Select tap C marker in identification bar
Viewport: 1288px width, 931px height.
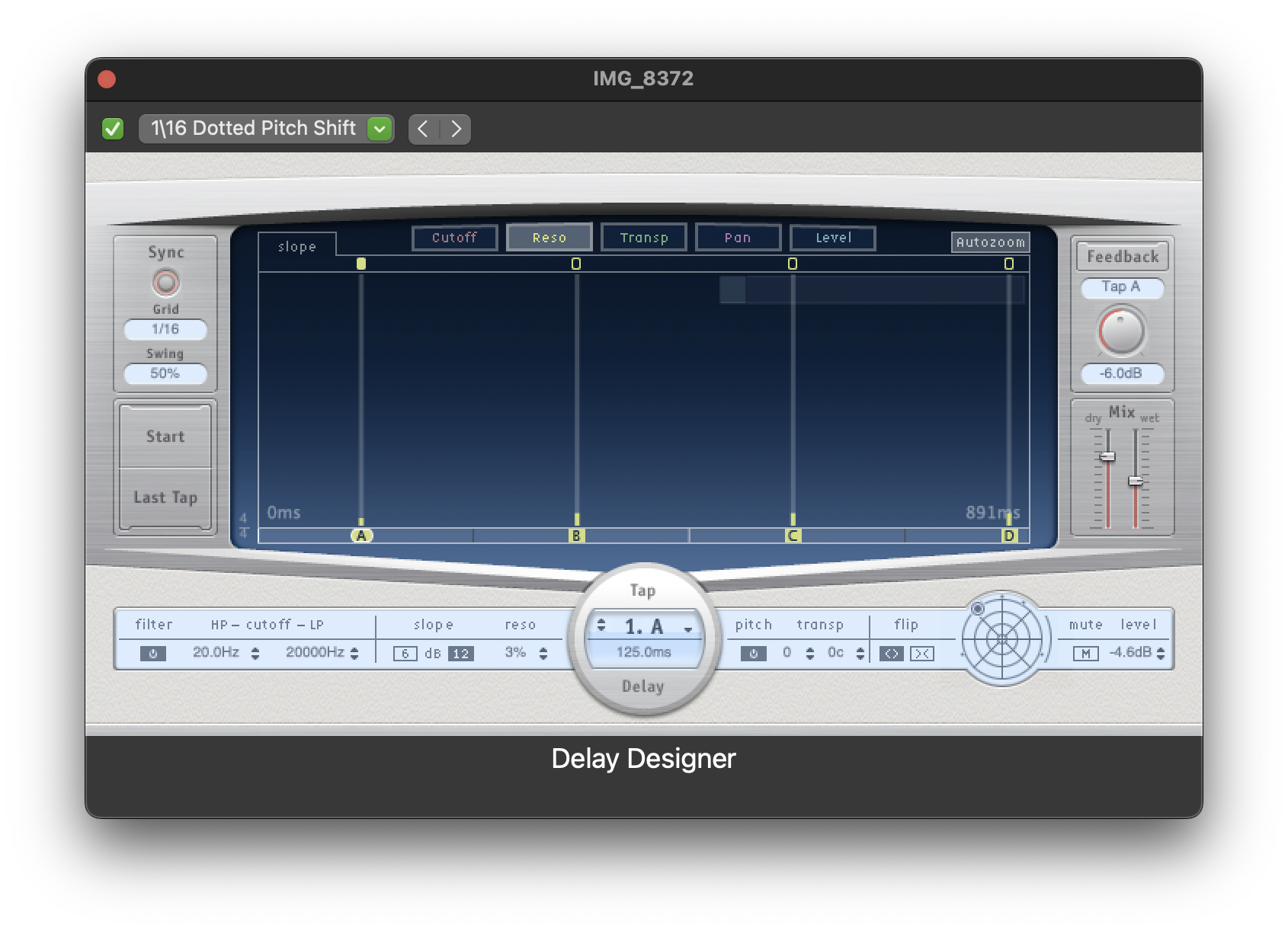coord(793,536)
